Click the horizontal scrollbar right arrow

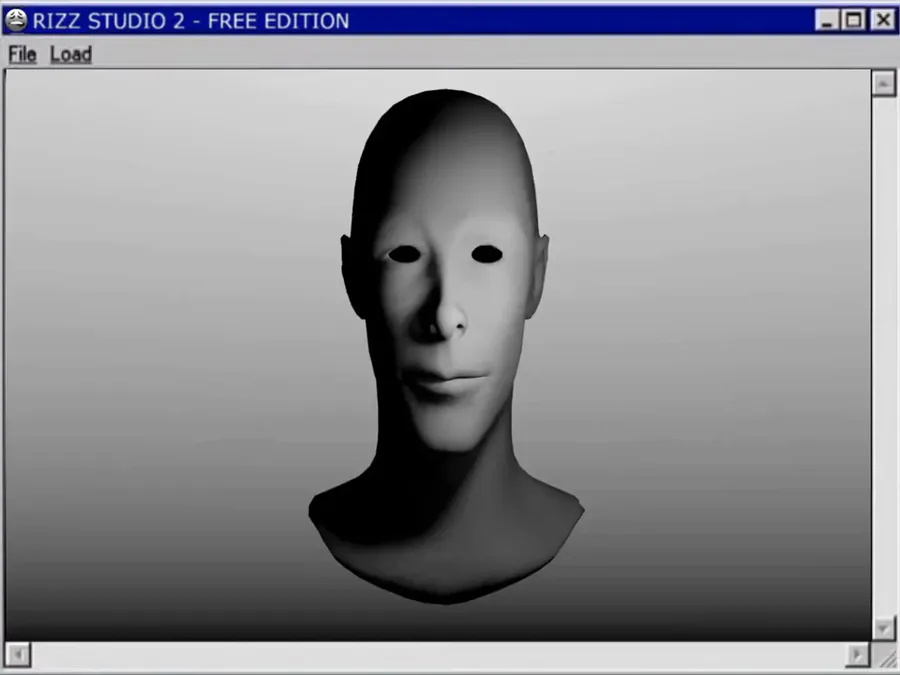858,654
